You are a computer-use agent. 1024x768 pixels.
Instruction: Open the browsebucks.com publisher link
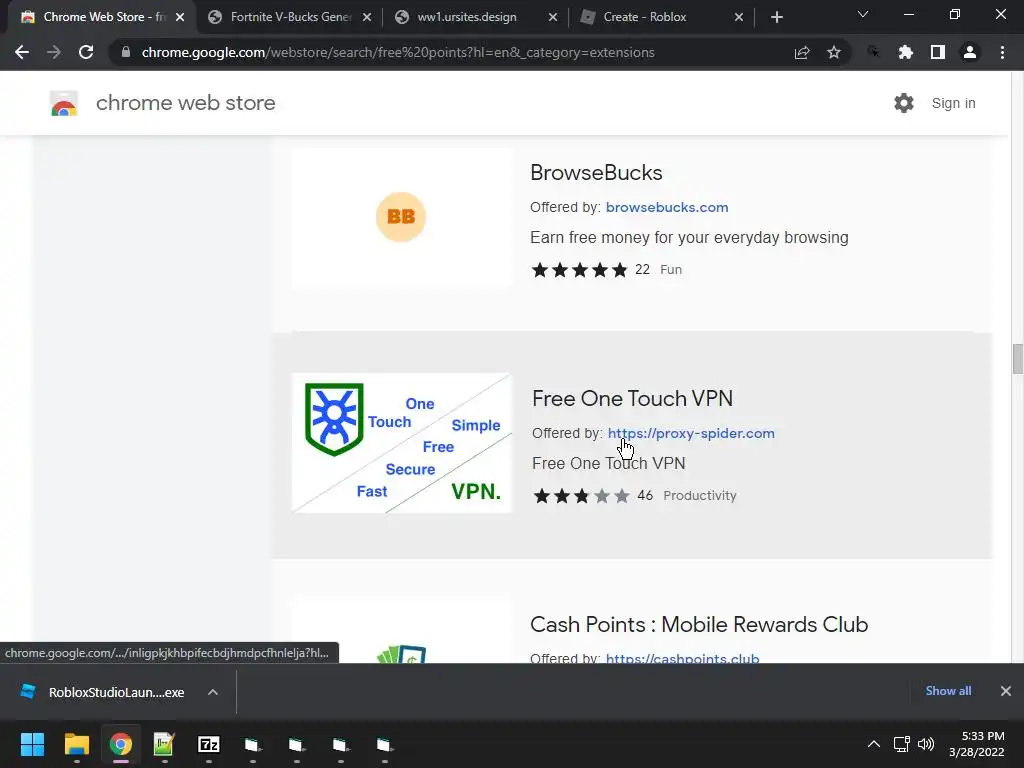(x=667, y=207)
